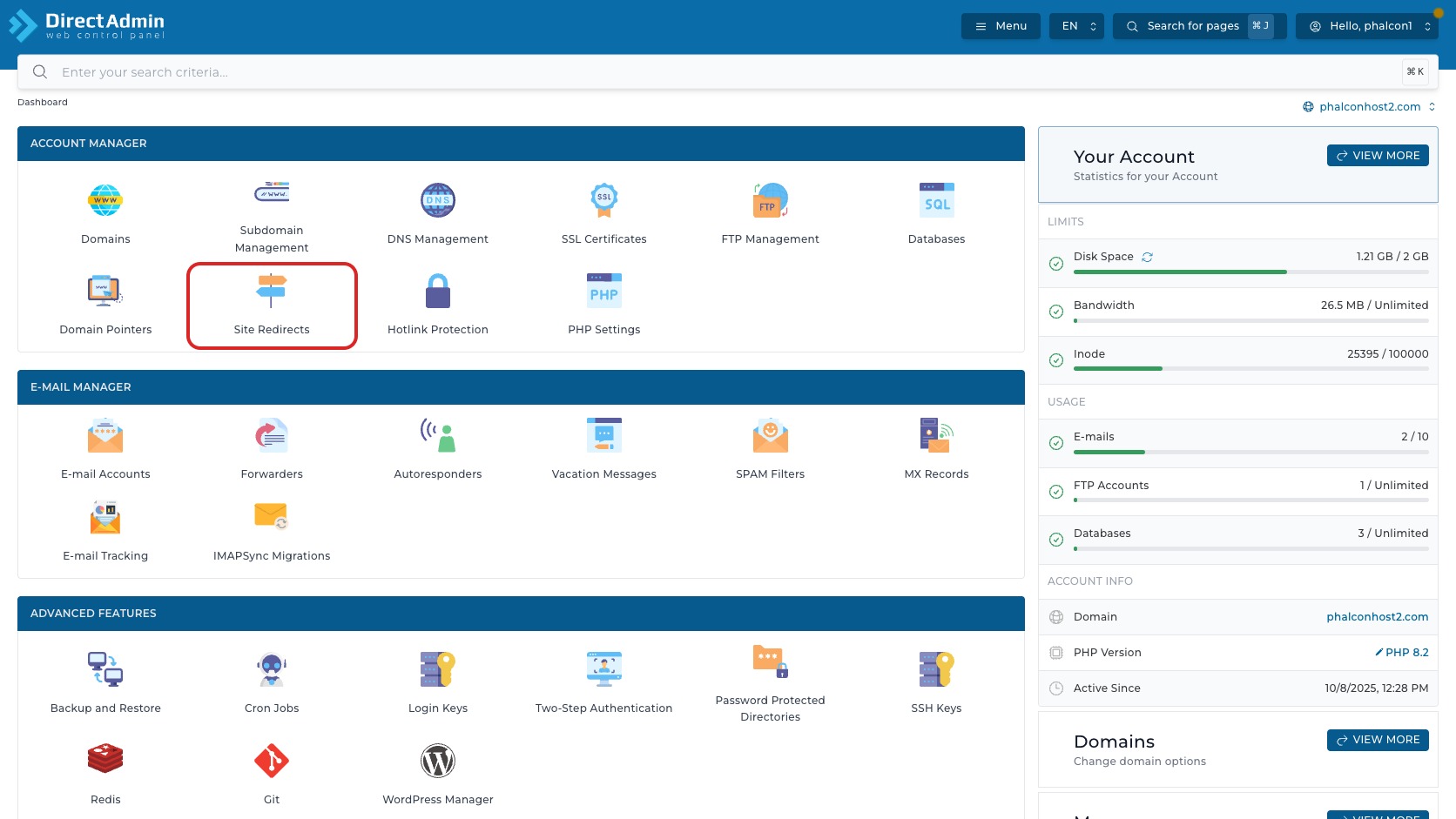
Task: Refresh Disk Space usage
Action: [x=1148, y=257]
